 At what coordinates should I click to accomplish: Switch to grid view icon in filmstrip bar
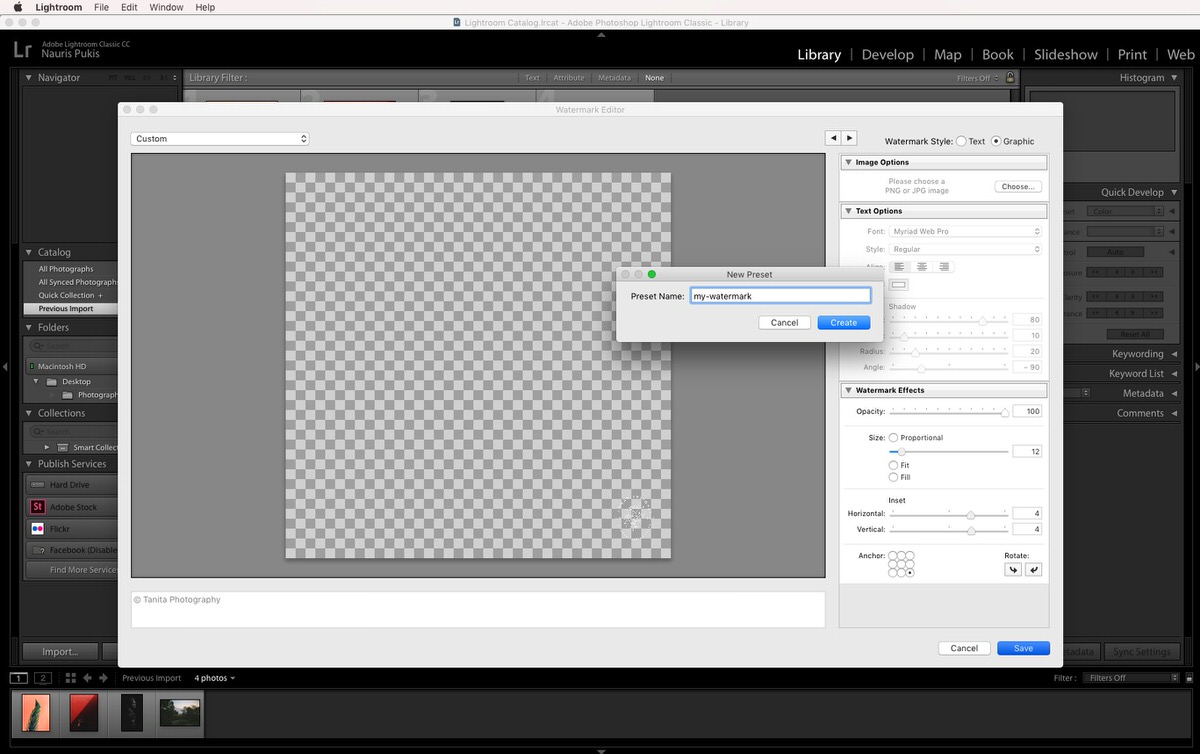coord(70,678)
